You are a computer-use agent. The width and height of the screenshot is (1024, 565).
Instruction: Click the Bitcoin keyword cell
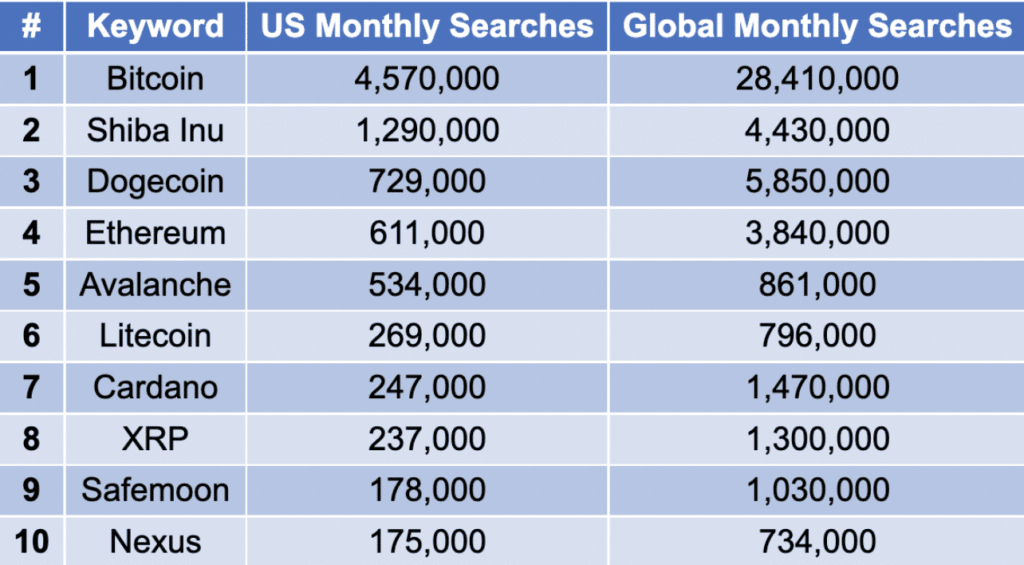155,78
